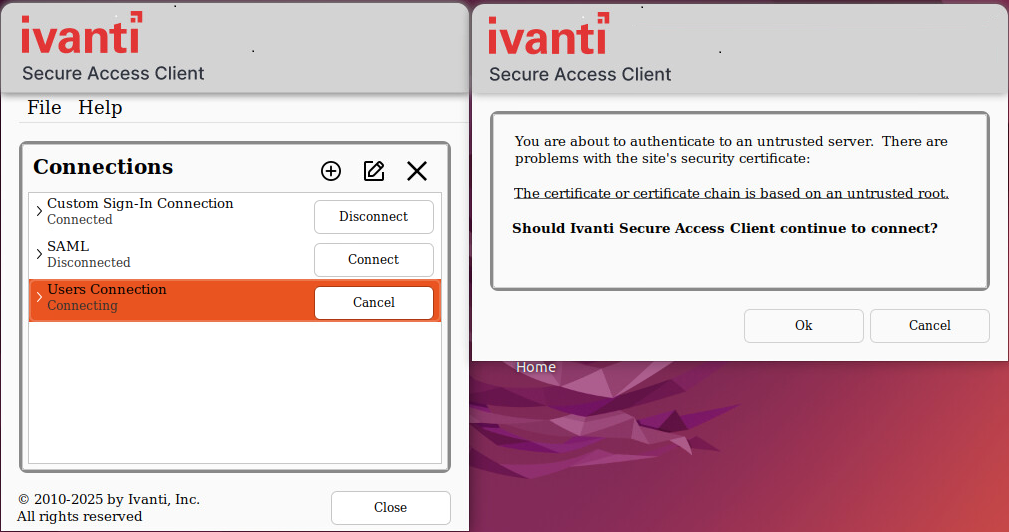This screenshot has height=532, width=1009.
Task: Click the untrusted root certificate message
Action: (731, 193)
